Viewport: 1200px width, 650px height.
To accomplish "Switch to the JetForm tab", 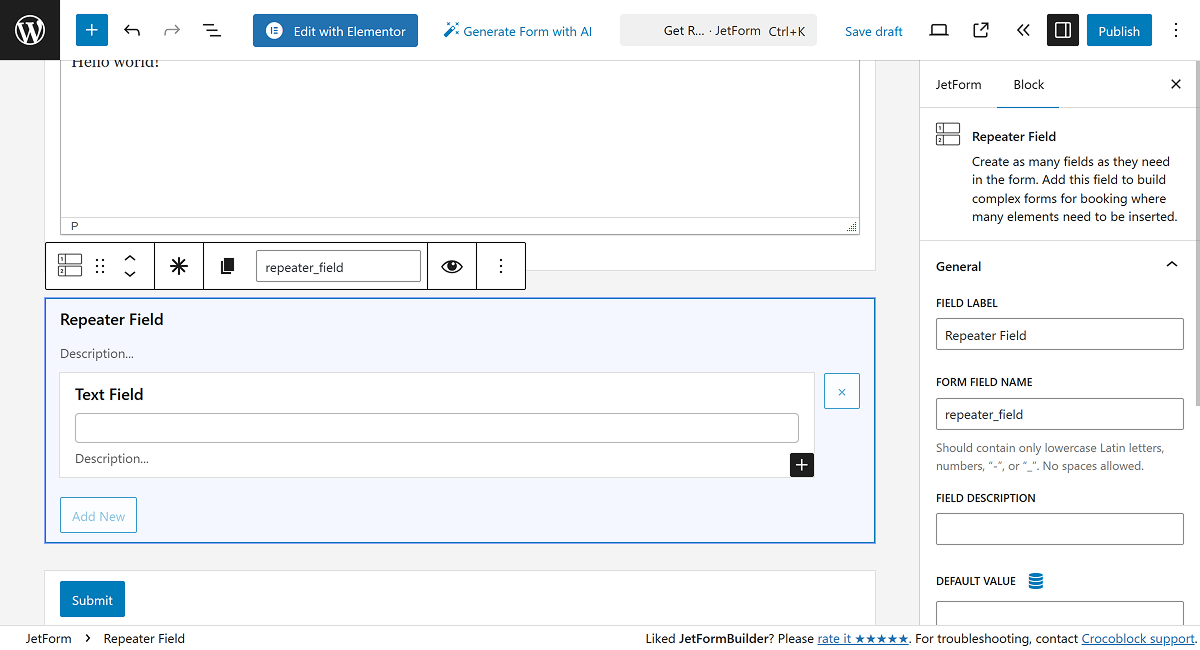I will click(x=958, y=85).
